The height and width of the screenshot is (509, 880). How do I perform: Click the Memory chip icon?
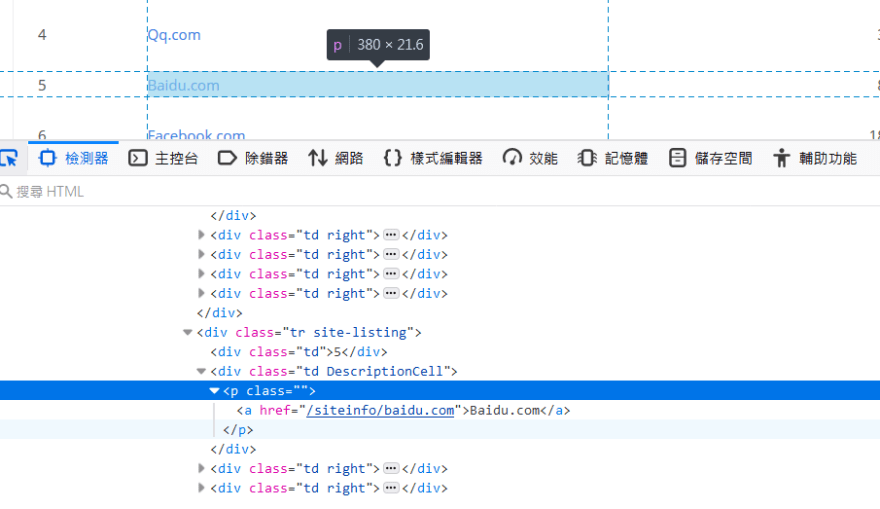pyautogui.click(x=587, y=158)
